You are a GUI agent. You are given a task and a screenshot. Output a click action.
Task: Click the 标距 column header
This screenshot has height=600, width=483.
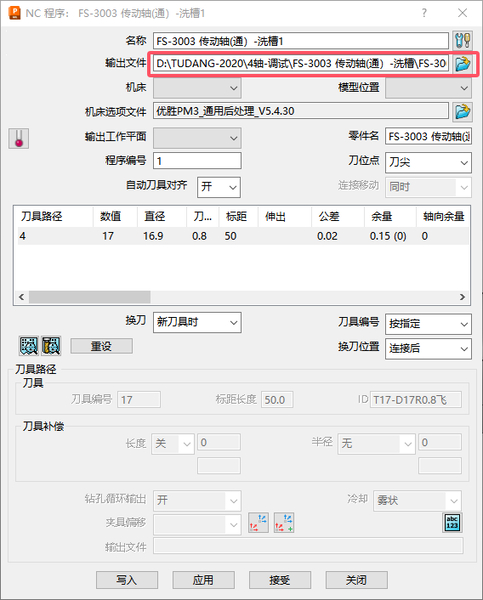(x=238, y=217)
